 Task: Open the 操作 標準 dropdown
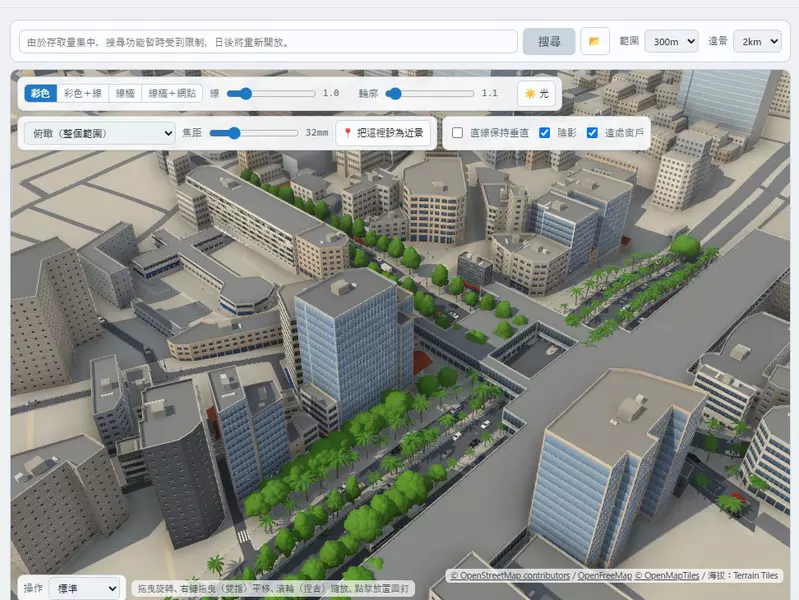point(85,589)
